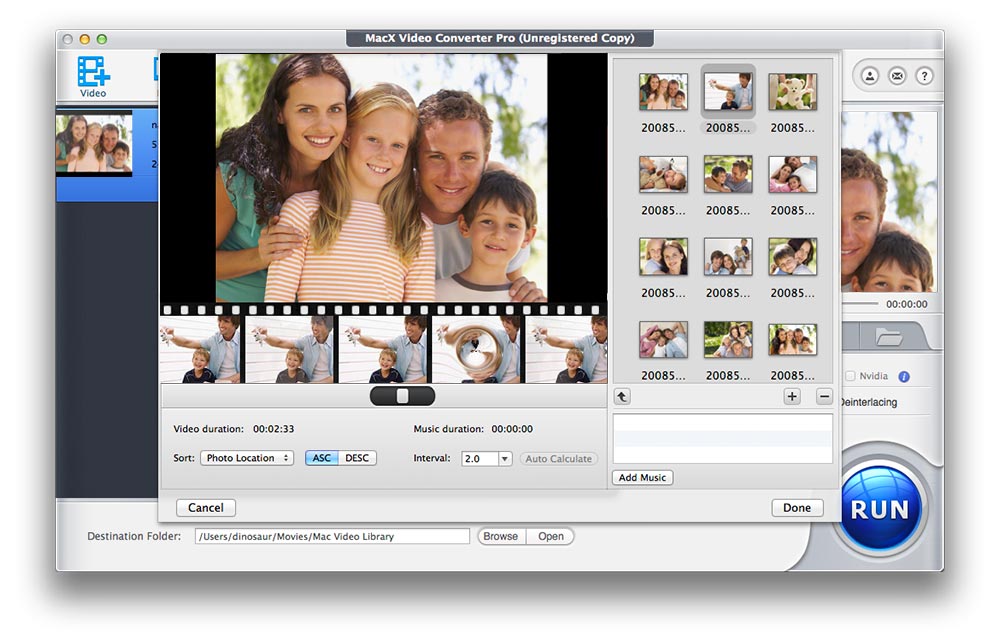Click the blue info icon beside Nvidia
This screenshot has height=639, width=1000.
pos(904,377)
